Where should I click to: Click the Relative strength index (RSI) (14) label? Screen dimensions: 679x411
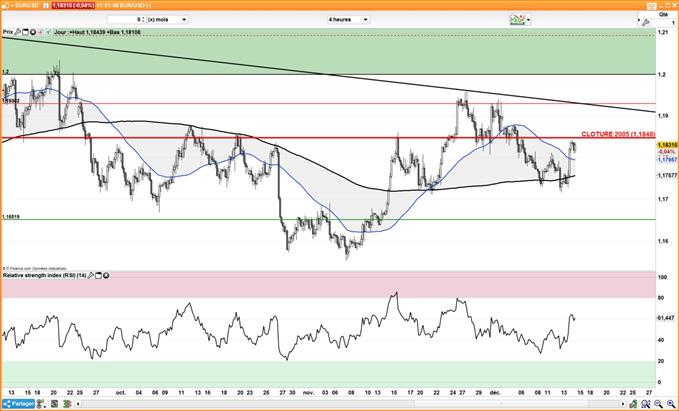[45, 275]
